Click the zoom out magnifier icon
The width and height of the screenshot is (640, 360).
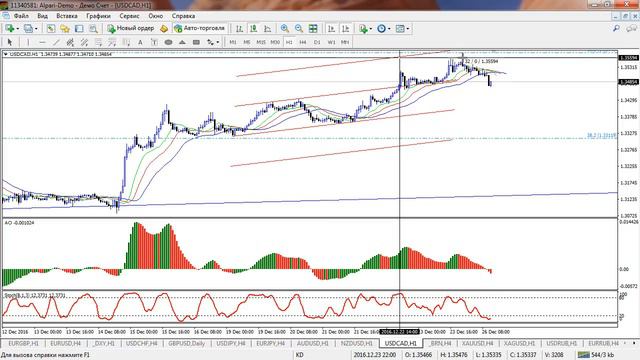[x=299, y=29]
